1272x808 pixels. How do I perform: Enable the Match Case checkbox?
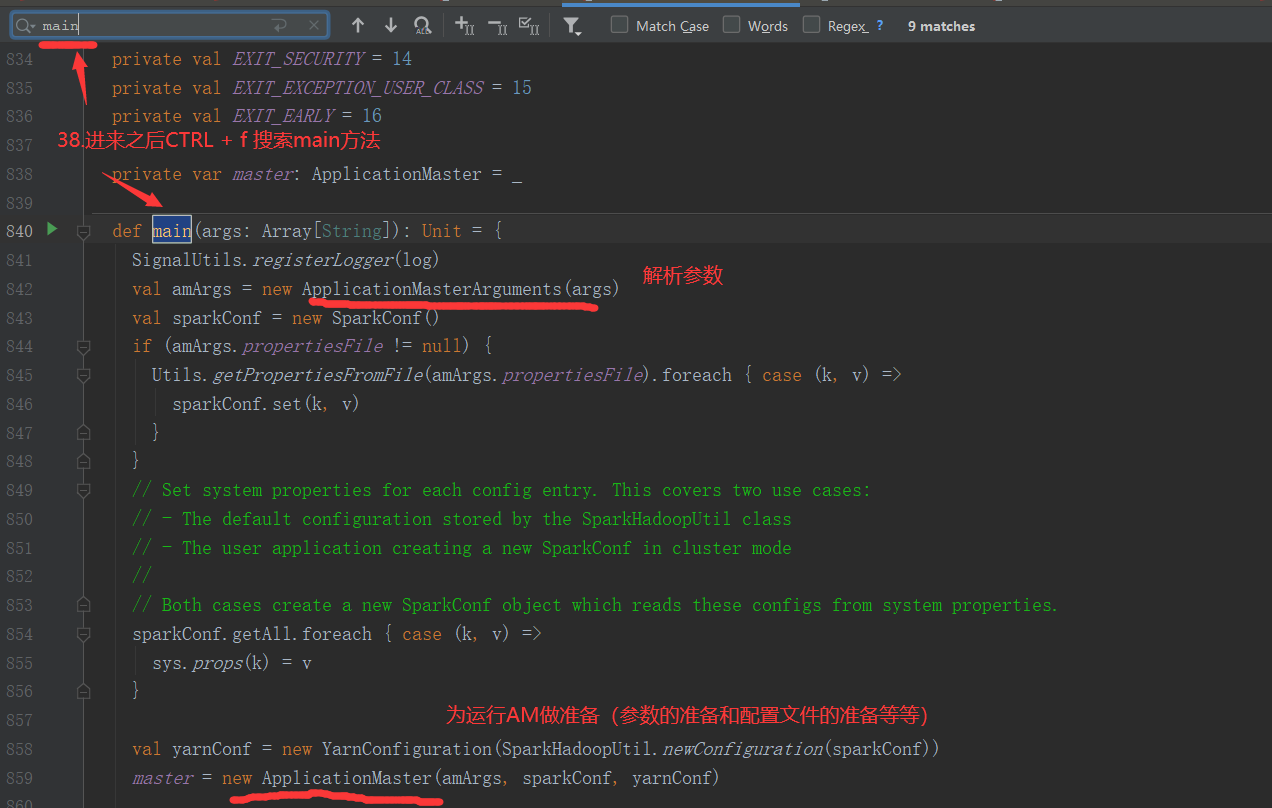tap(620, 25)
